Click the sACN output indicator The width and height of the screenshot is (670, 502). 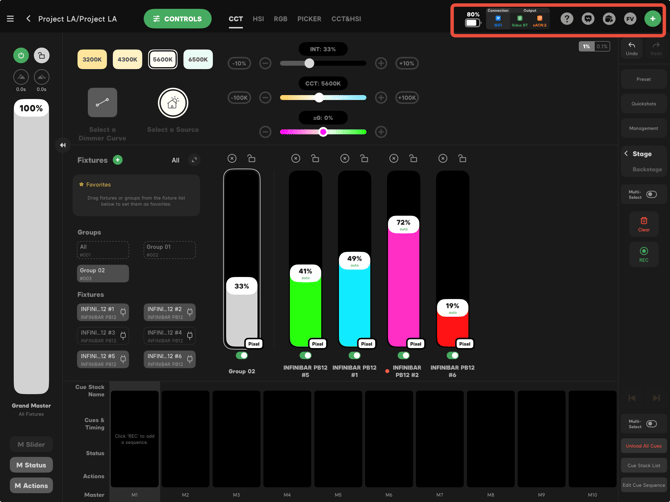(x=540, y=21)
